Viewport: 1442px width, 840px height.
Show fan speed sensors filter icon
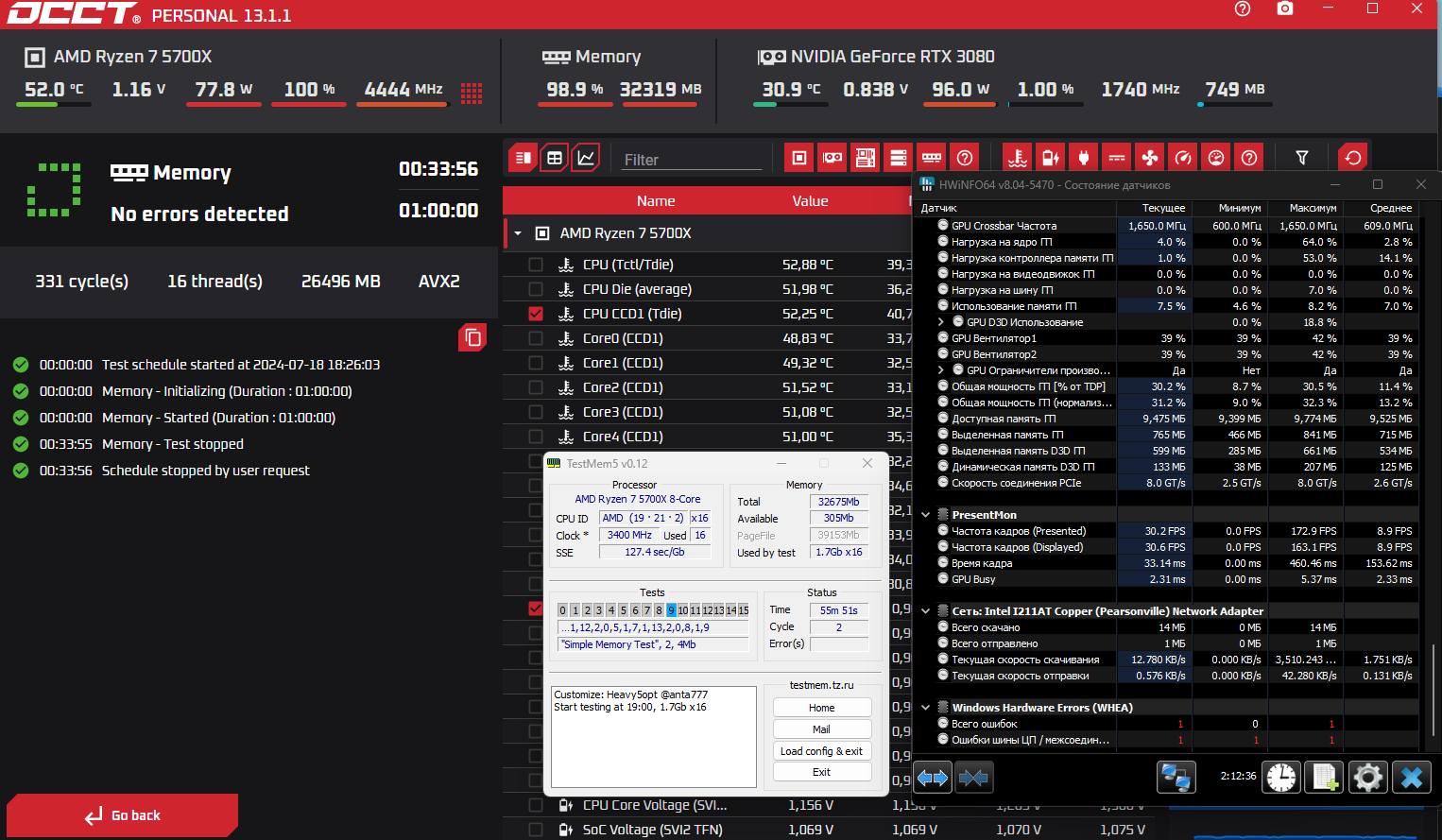[x=1150, y=158]
